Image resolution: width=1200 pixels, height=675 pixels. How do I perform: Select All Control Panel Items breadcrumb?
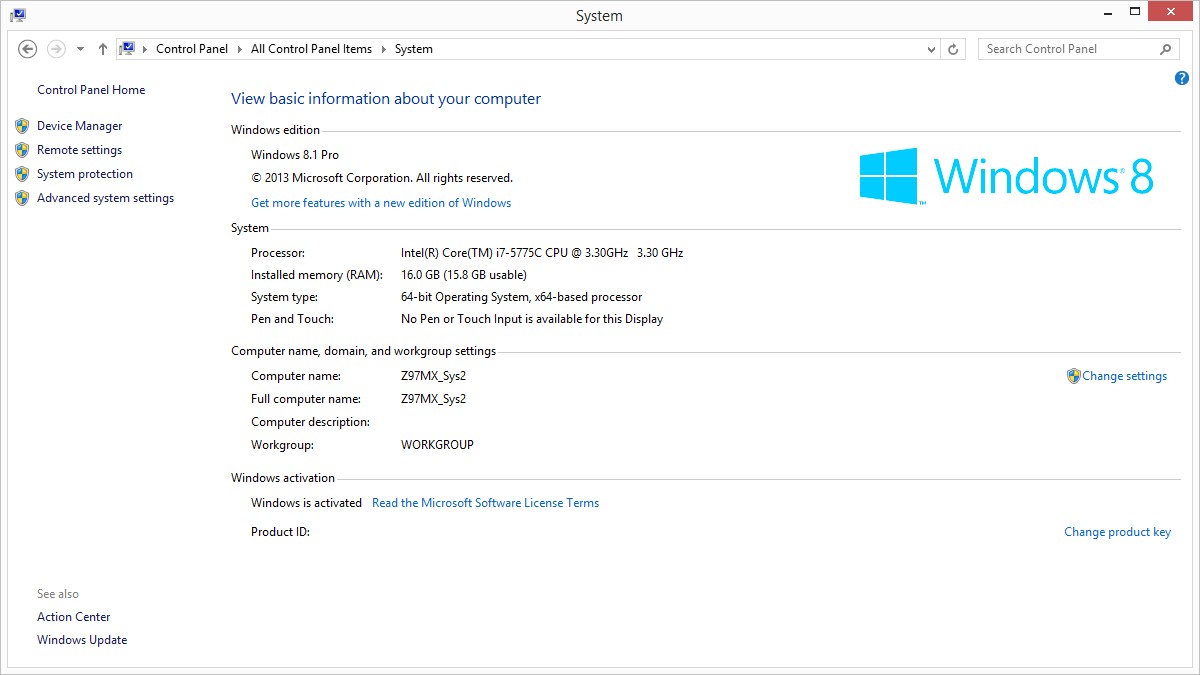click(311, 49)
